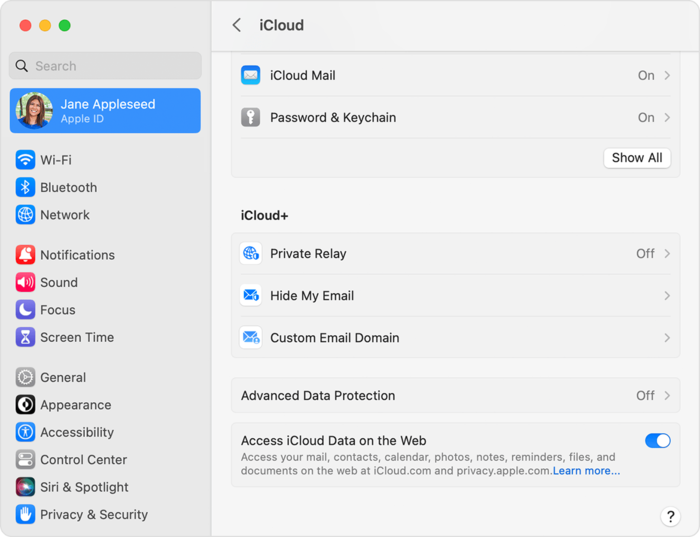Click the Custom Email Domain icon
This screenshot has width=700, height=537.
click(251, 337)
